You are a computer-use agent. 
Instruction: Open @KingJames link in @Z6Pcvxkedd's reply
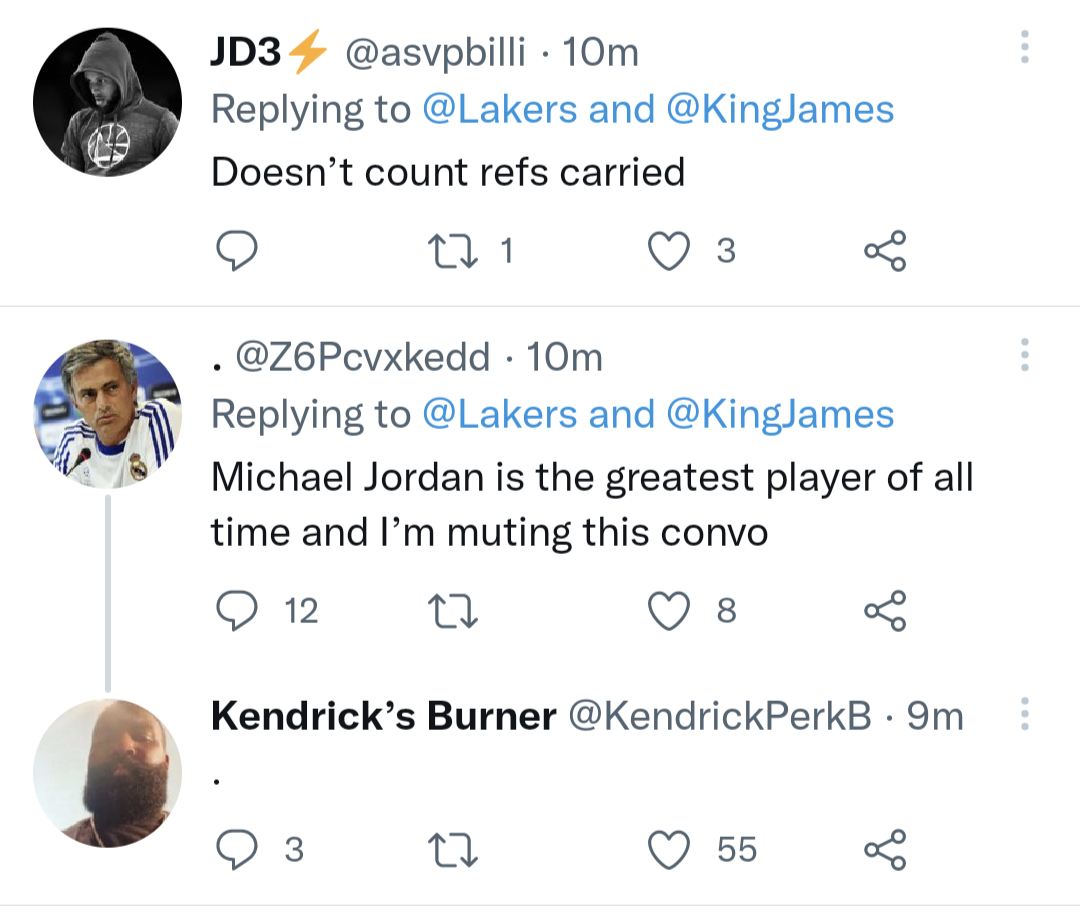pyautogui.click(x=780, y=414)
